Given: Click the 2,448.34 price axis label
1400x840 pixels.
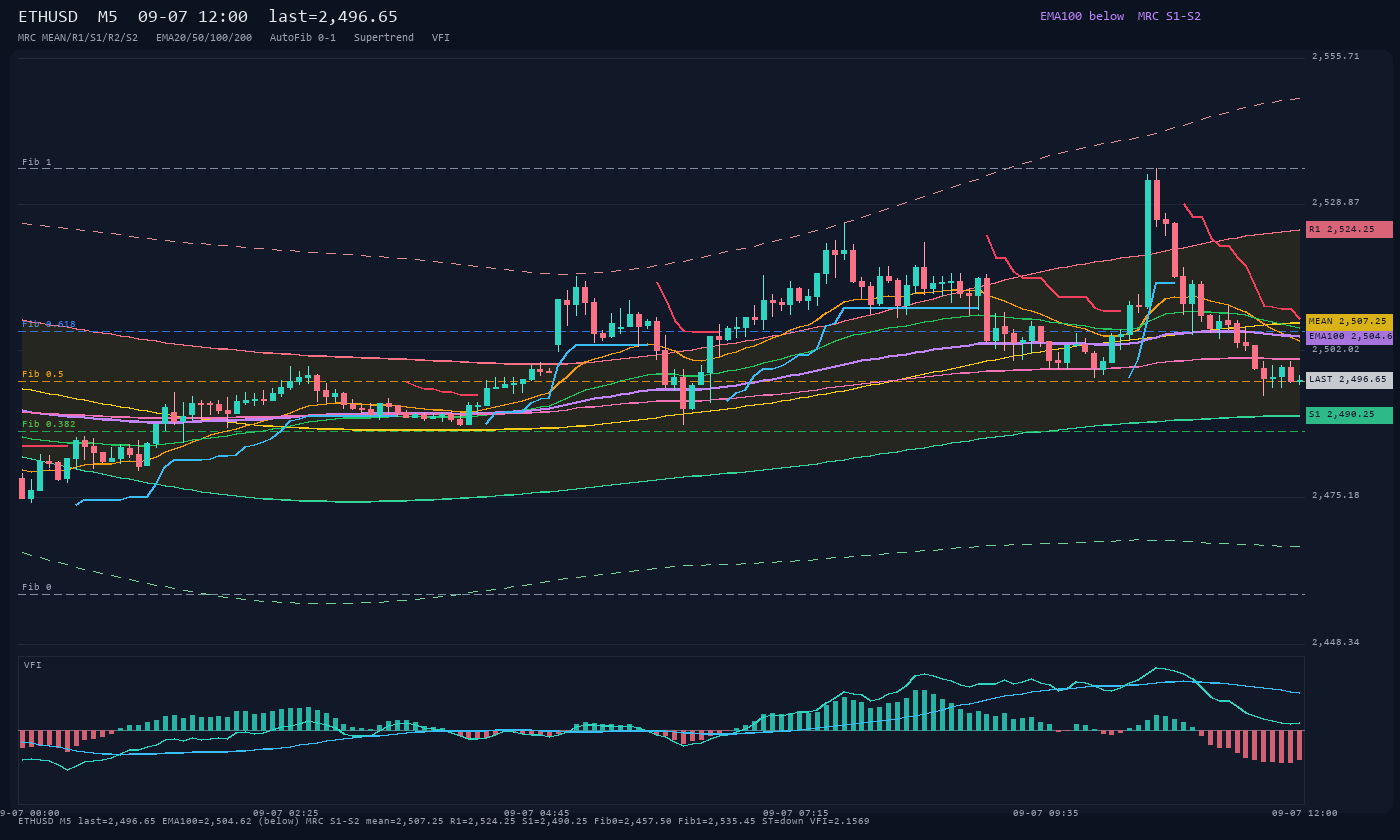Looking at the screenshot, I should point(1335,642).
